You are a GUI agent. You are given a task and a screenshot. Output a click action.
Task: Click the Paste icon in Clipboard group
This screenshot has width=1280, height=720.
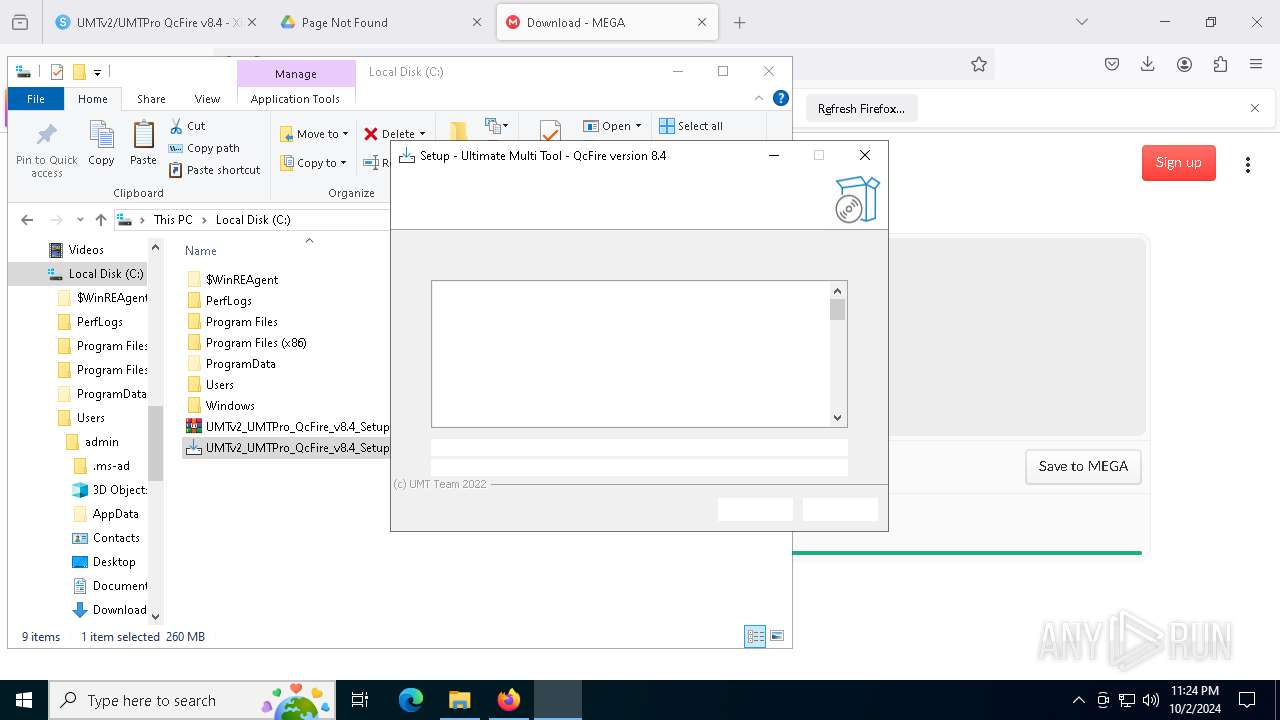click(143, 143)
